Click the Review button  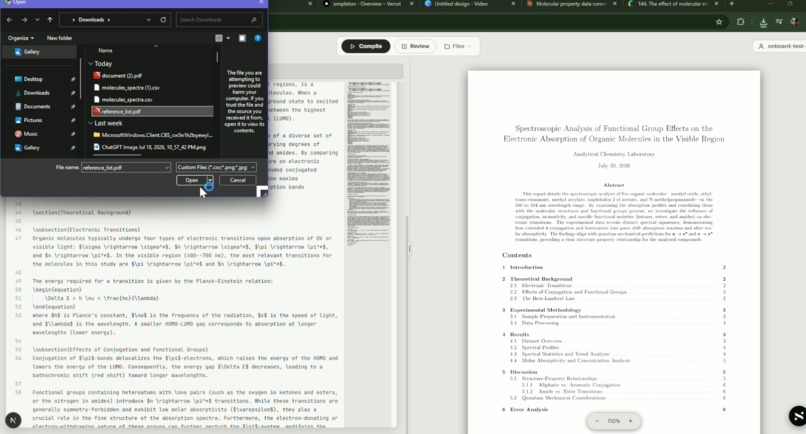[x=415, y=46]
